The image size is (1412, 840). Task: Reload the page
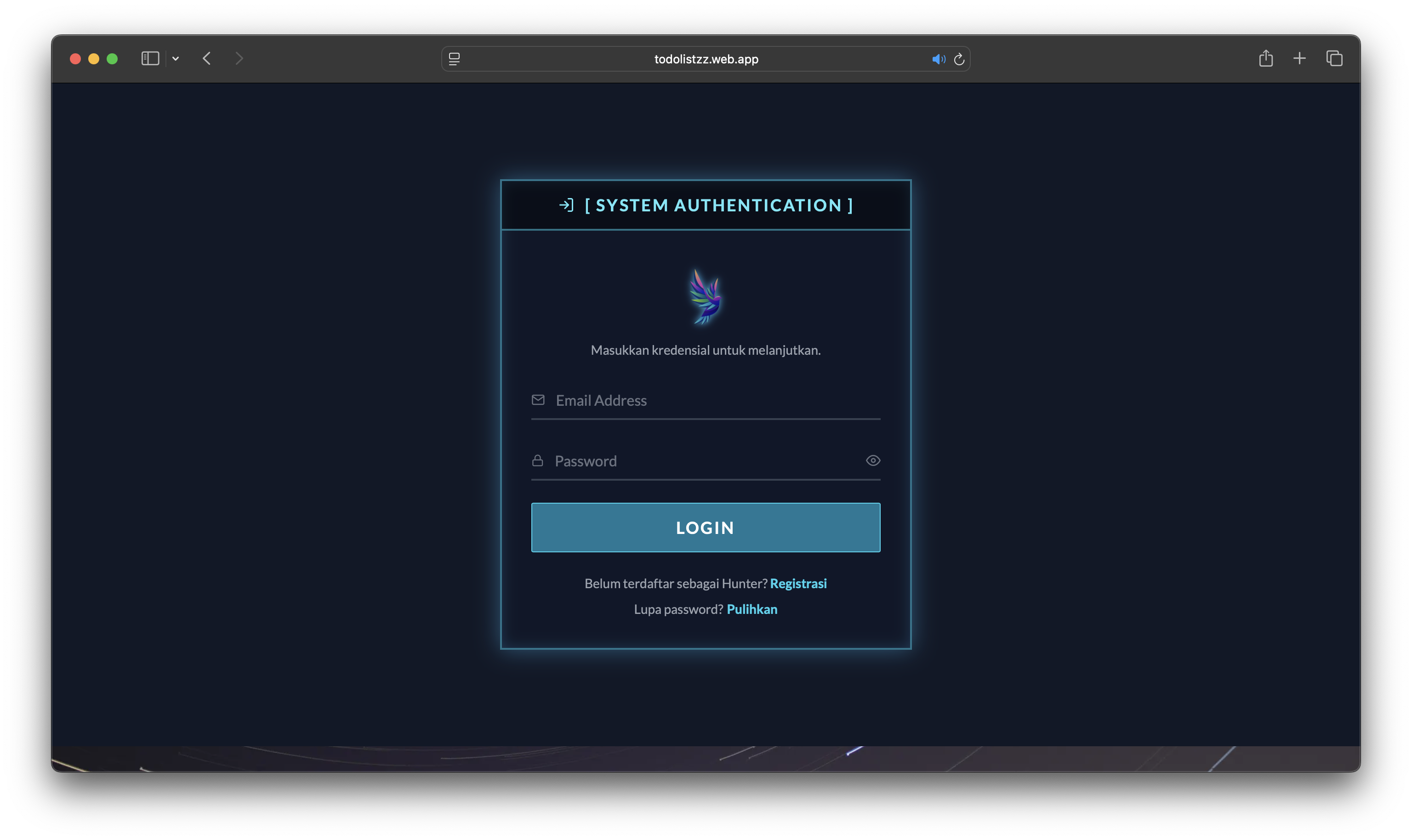pos(959,59)
